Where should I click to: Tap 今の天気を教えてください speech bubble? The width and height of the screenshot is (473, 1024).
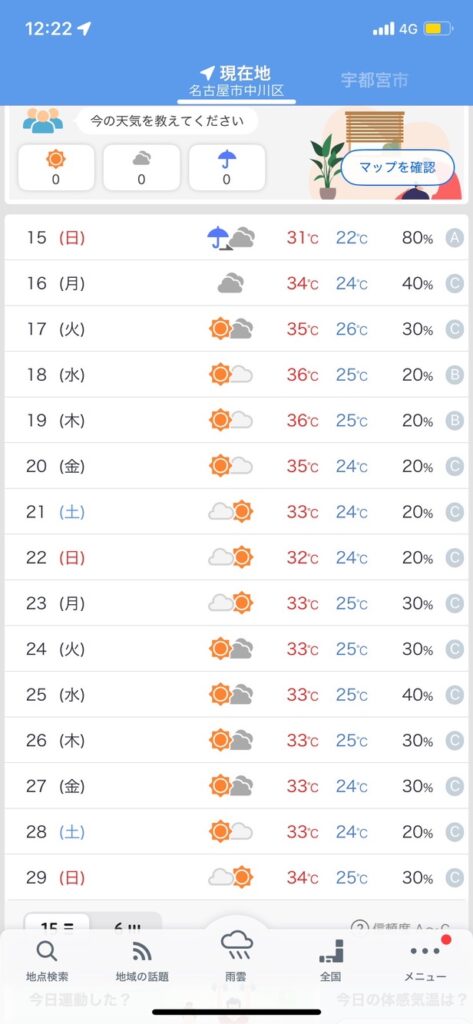(167, 121)
